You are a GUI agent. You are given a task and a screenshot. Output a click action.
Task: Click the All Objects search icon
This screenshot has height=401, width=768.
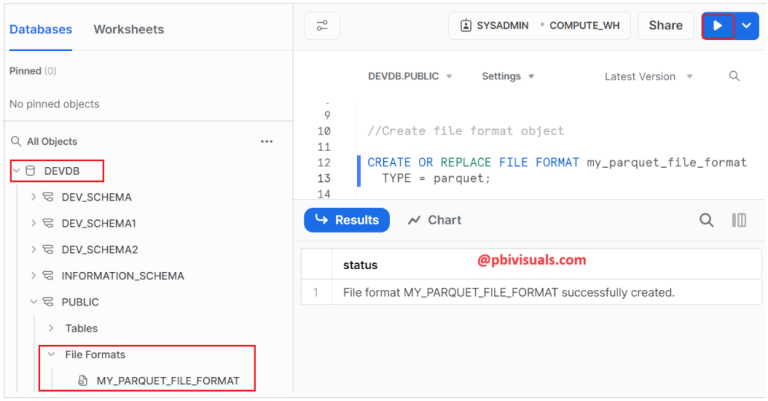click(x=16, y=142)
